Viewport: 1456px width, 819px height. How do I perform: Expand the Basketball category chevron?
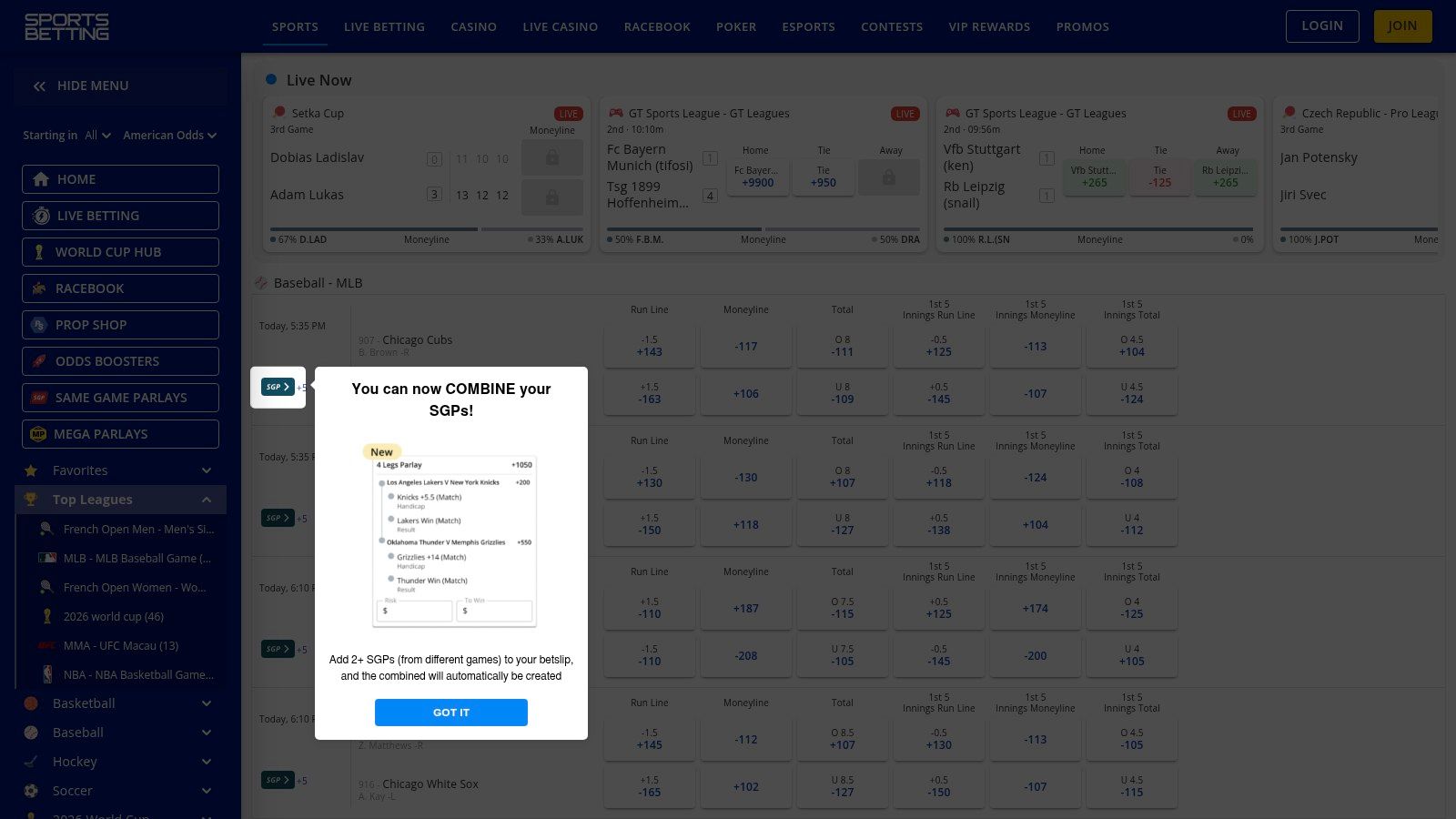pos(207,703)
